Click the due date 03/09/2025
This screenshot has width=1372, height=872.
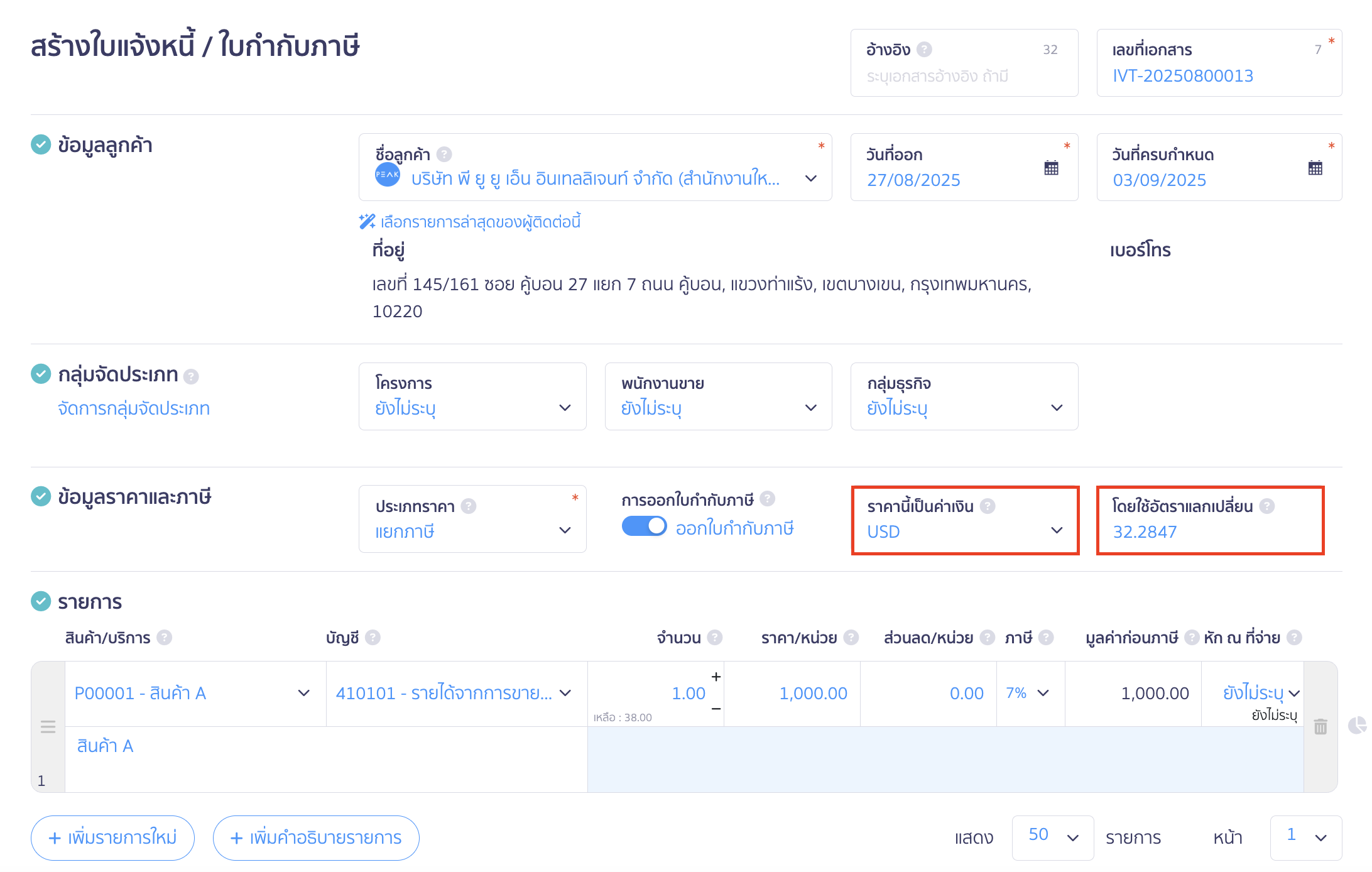tap(1159, 180)
